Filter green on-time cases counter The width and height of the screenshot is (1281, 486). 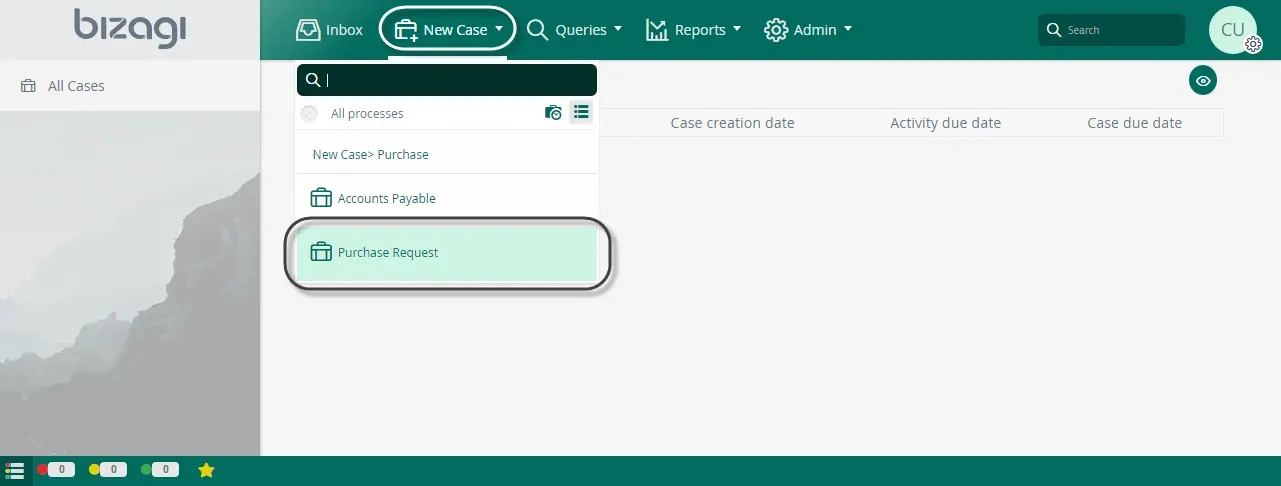coord(159,469)
